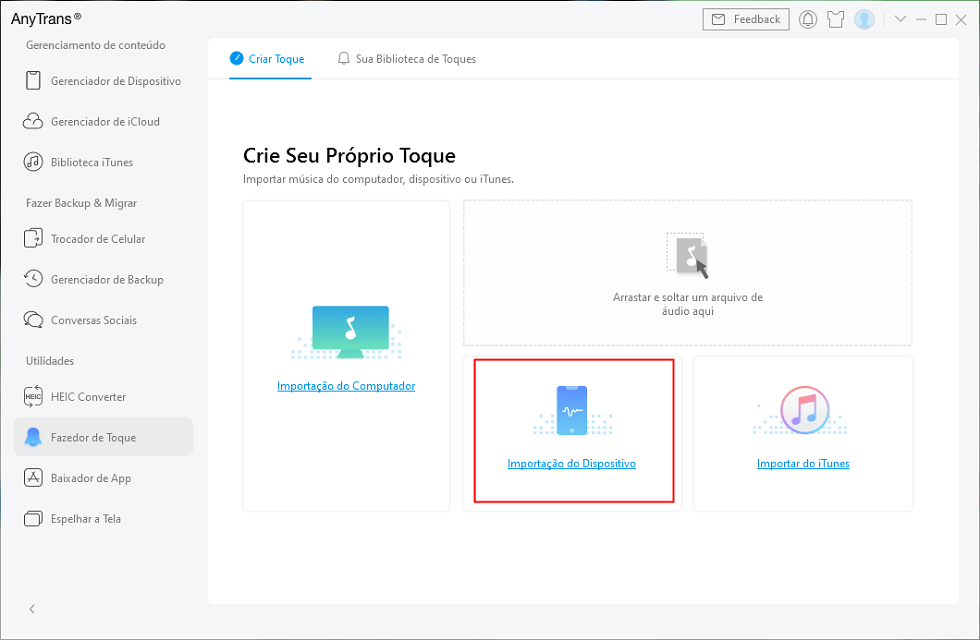Image resolution: width=980 pixels, height=640 pixels.
Task: Switch to Sua Biblioteca de Toques tab
Action: tap(406, 59)
